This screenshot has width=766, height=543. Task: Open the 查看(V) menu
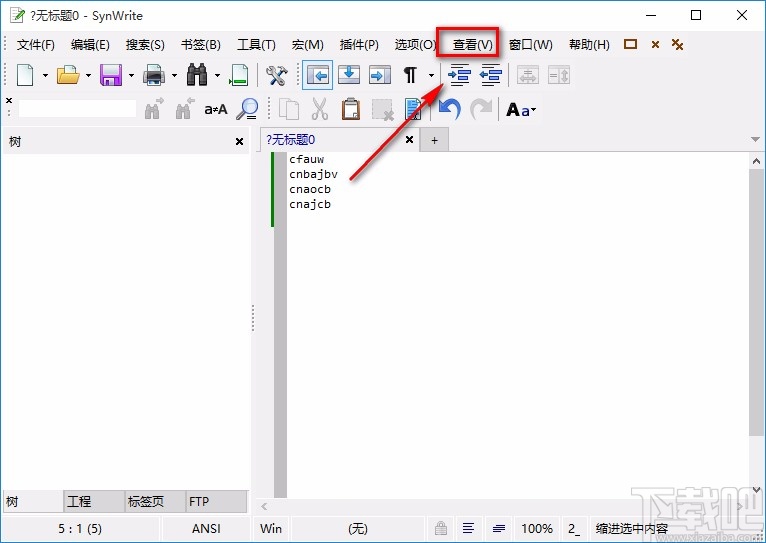(x=472, y=44)
